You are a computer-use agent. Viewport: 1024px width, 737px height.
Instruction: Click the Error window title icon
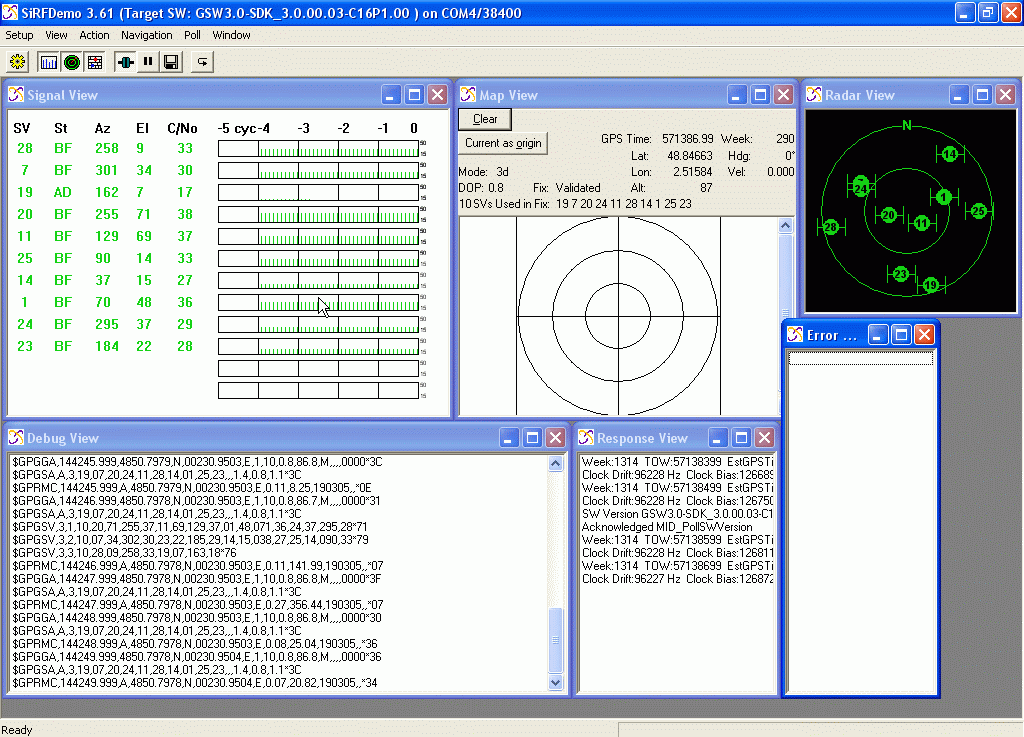tap(795, 334)
